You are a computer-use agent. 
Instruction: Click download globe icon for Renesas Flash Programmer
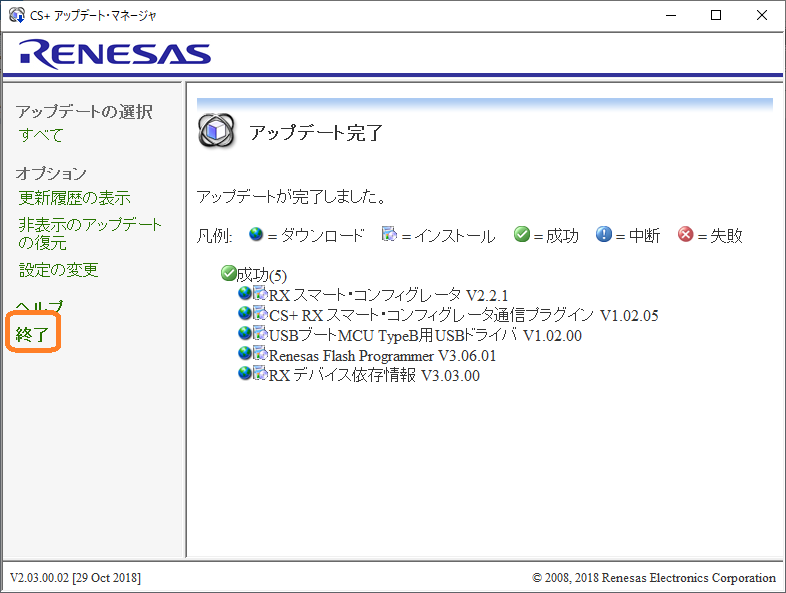click(245, 353)
